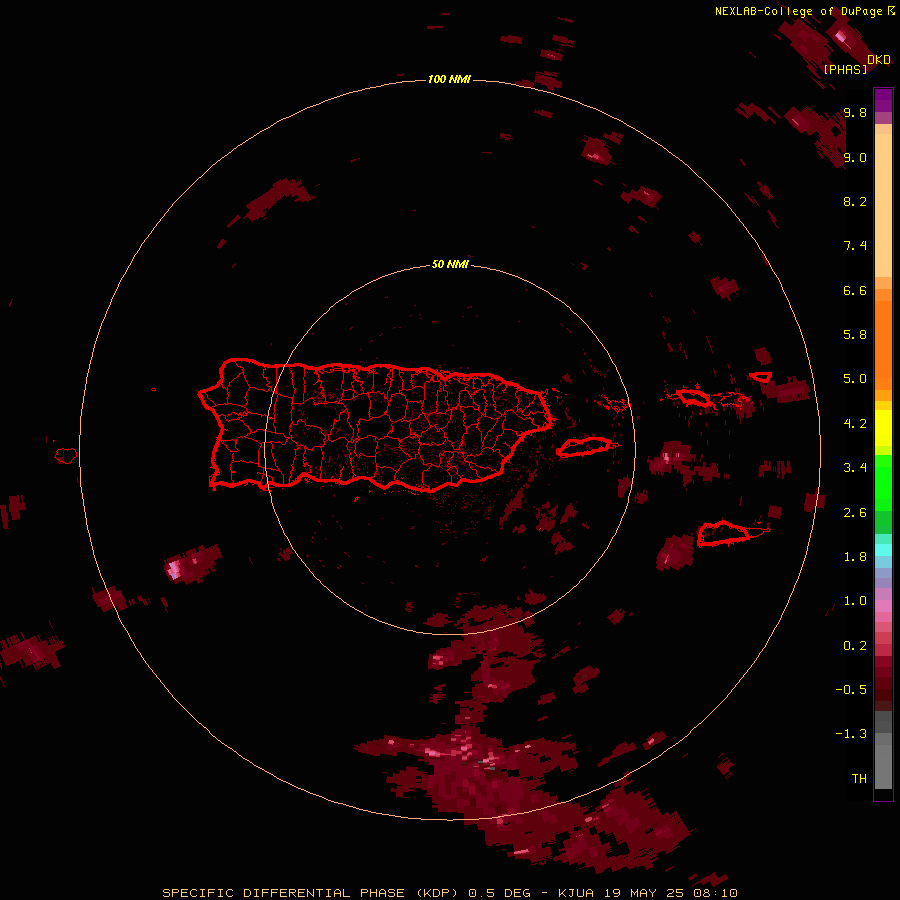Click the 2.6 scale value

(x=855, y=513)
